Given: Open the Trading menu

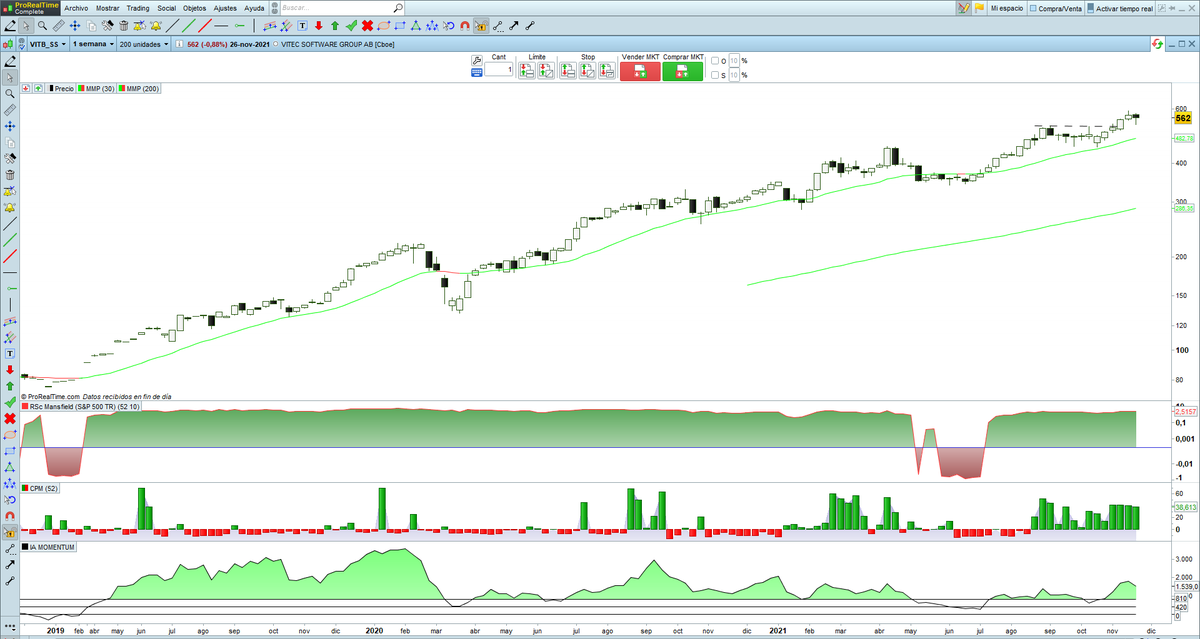Looking at the screenshot, I should click(138, 7).
